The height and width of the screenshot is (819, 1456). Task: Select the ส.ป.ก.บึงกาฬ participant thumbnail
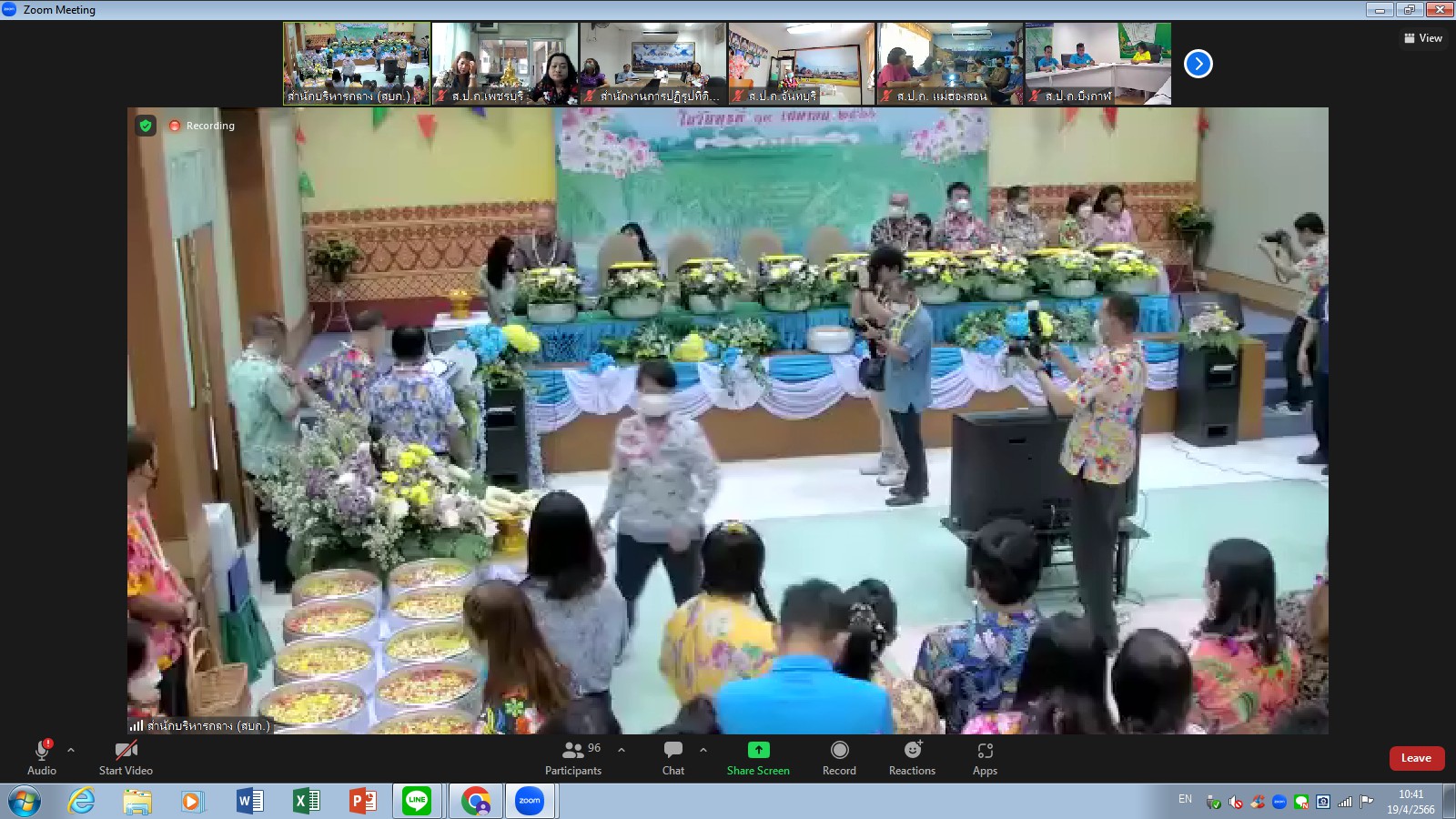pos(1098,64)
